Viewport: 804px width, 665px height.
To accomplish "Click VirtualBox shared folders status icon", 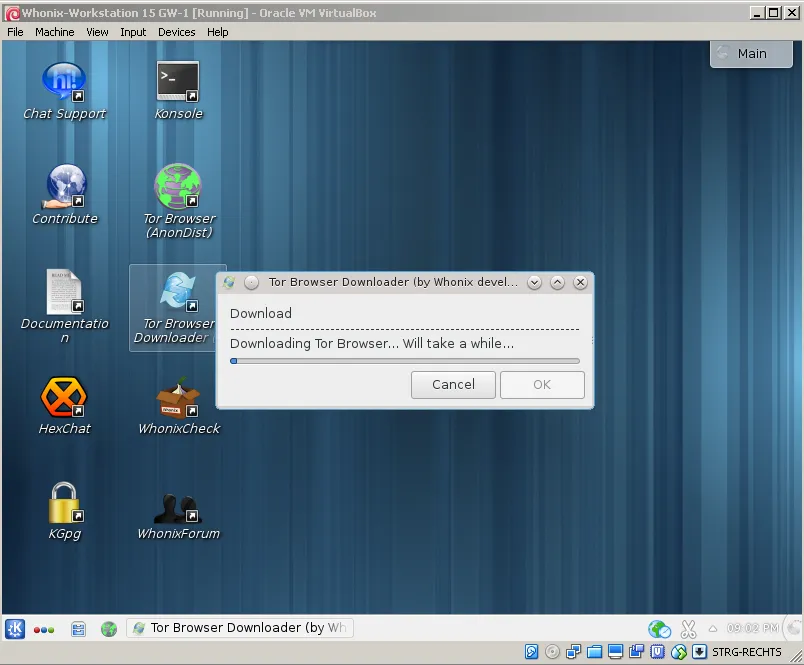I will 594,652.
